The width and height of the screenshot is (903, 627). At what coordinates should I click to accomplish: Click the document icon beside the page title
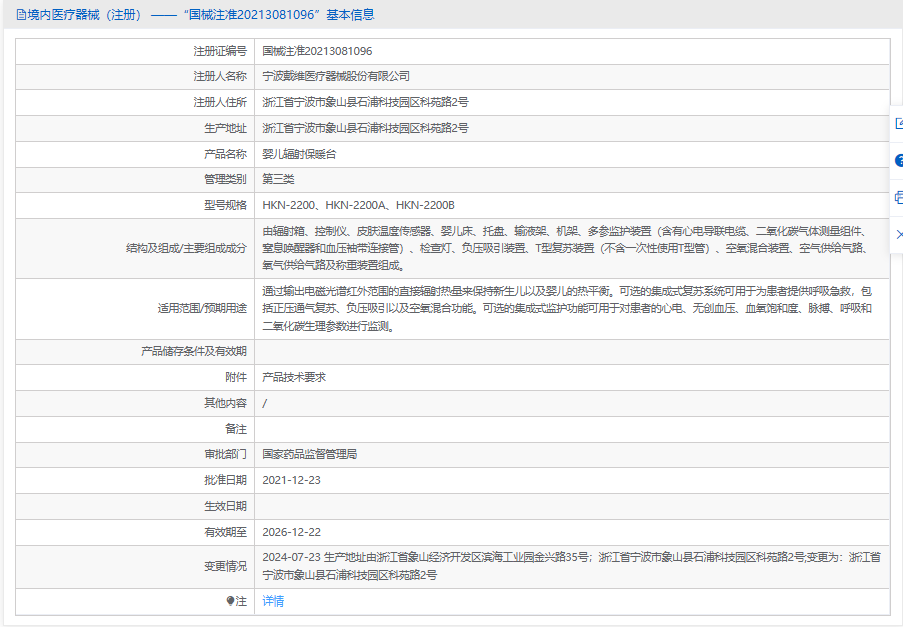[21, 15]
